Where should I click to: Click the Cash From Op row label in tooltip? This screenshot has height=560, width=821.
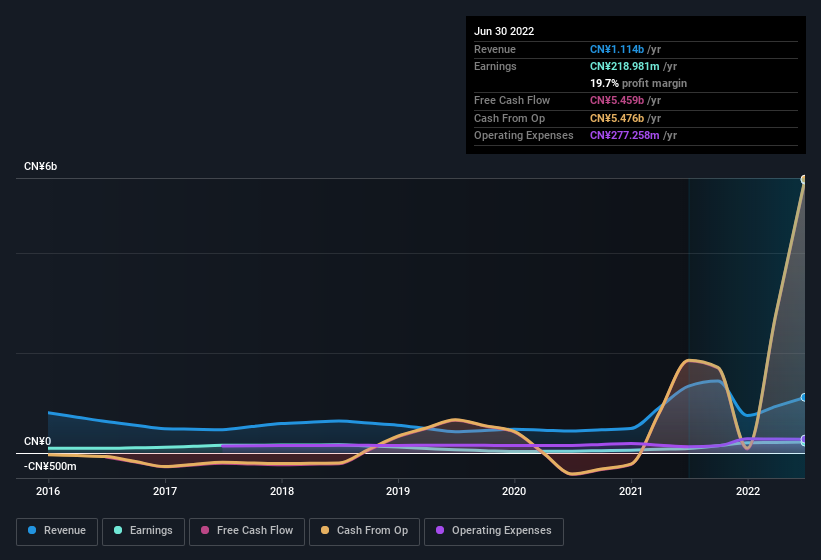[509, 118]
